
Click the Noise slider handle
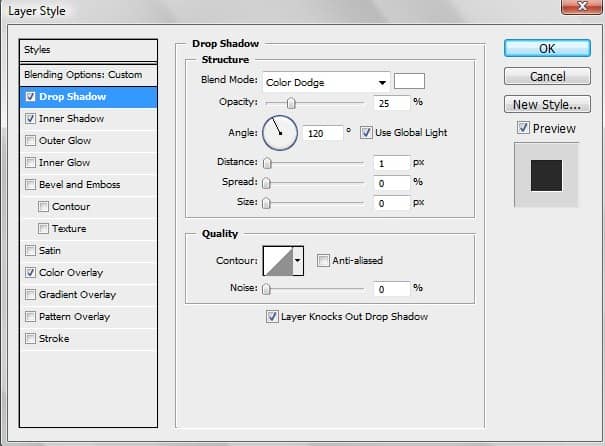[x=266, y=289]
